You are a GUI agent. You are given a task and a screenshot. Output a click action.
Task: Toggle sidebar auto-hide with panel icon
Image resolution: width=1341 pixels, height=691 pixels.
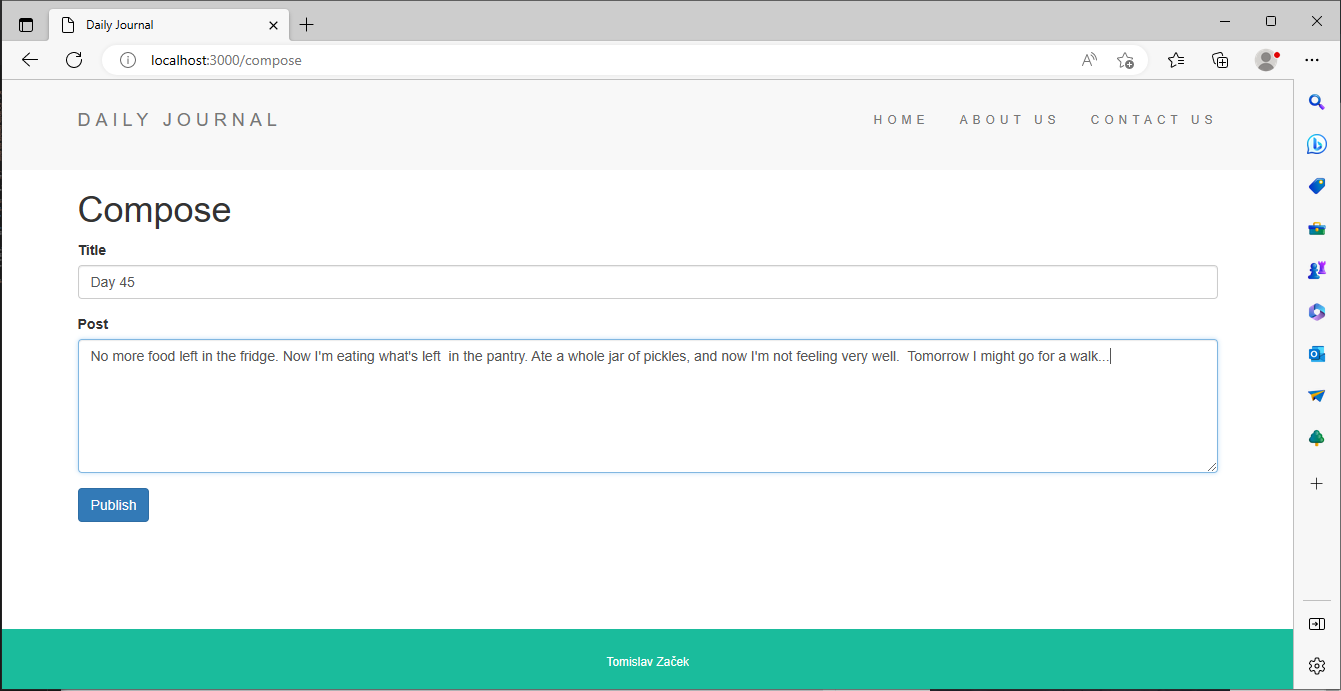click(x=1316, y=623)
